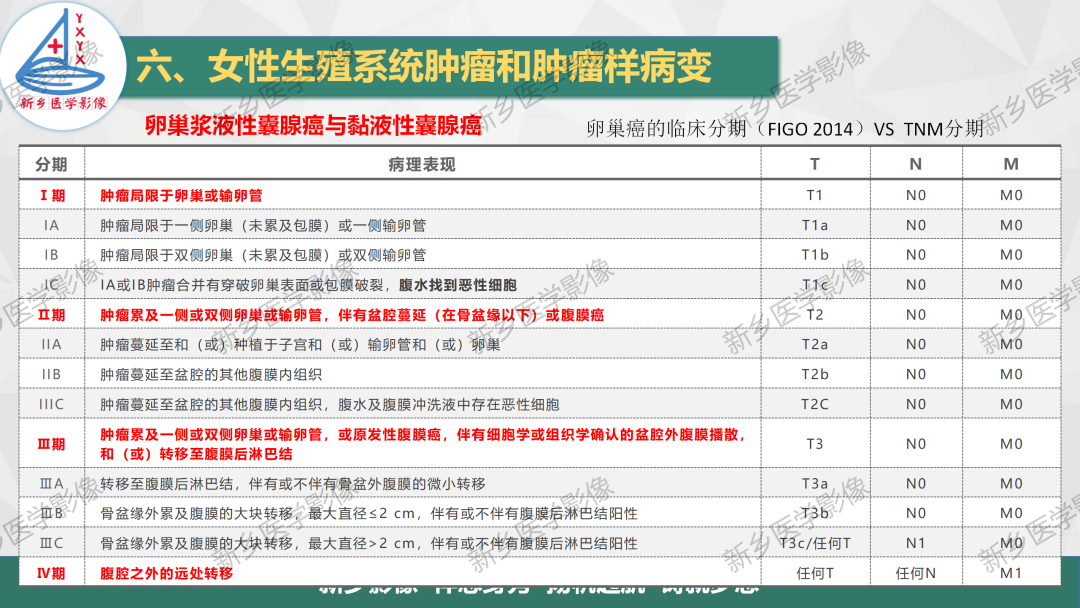This screenshot has height=608, width=1080.
Task: Click the T3b cell
Action: [815, 513]
